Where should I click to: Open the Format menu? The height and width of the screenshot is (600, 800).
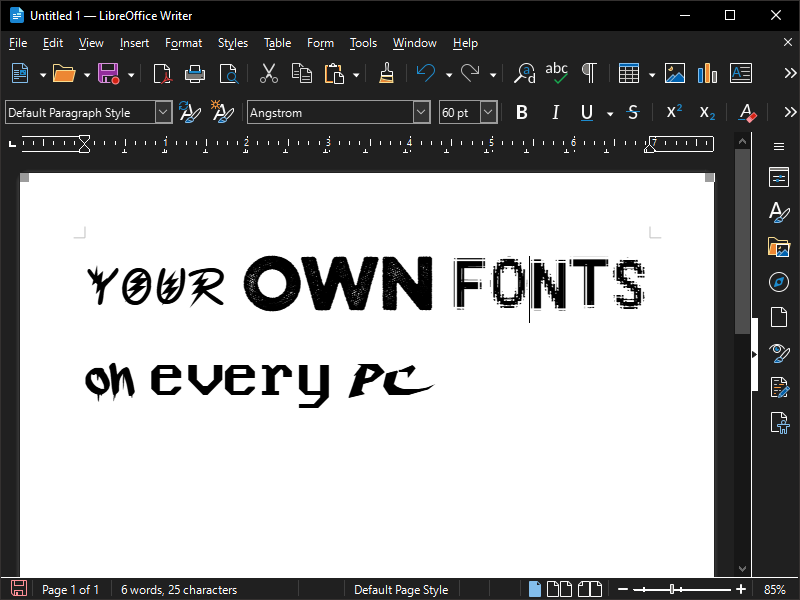(x=183, y=43)
